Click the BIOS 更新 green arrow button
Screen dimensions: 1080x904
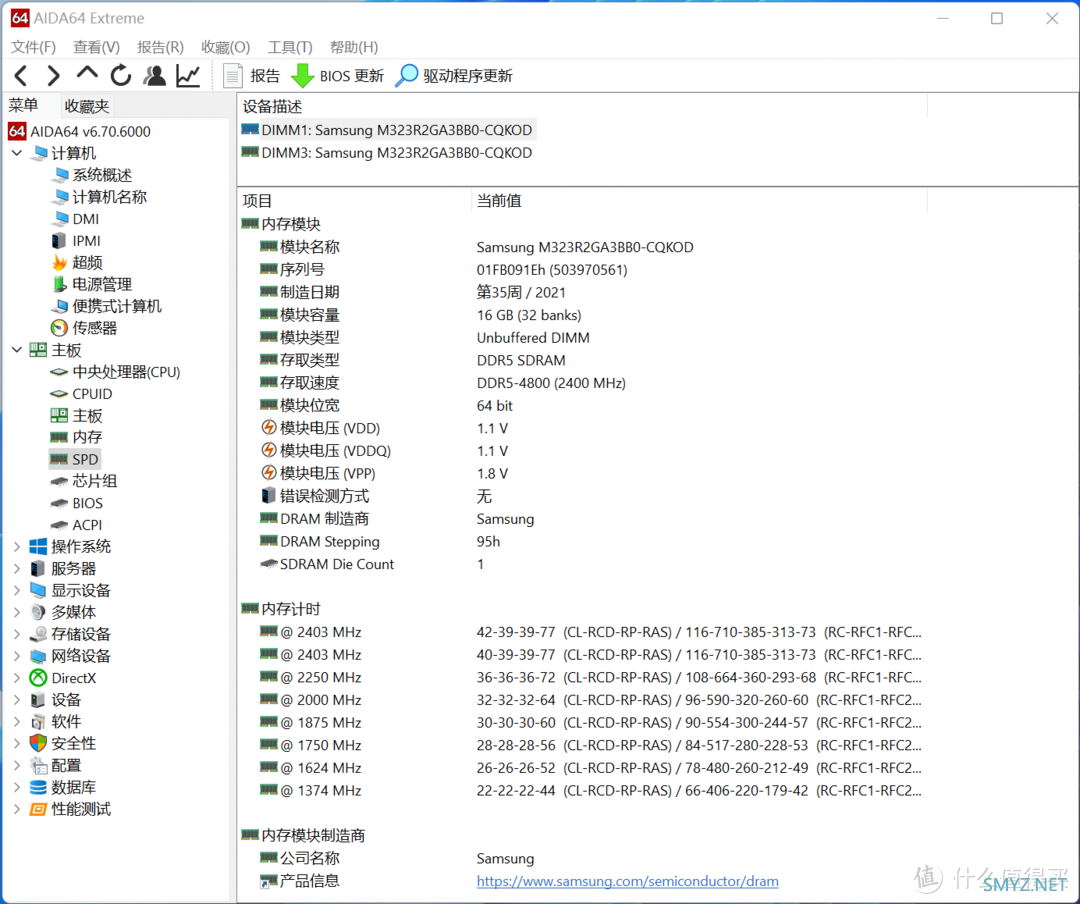[x=337, y=76]
